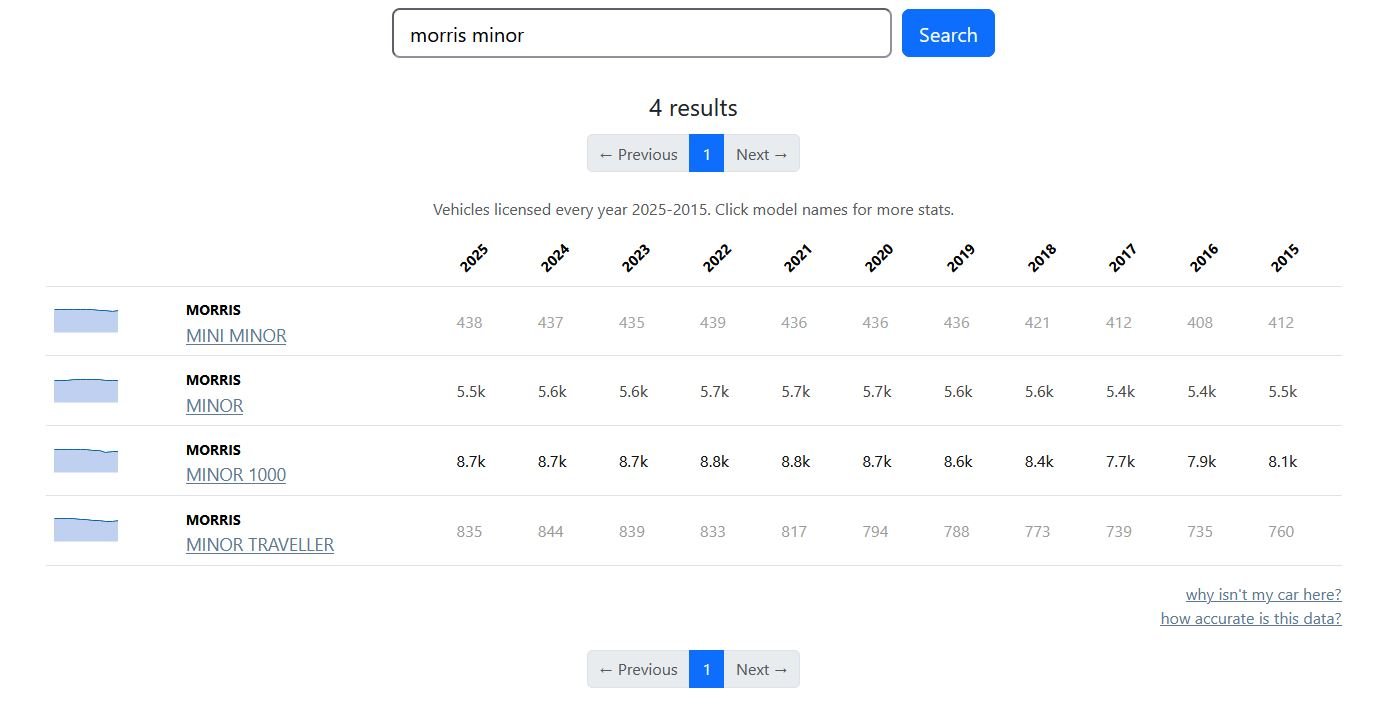
Task: Click MINOR 1000 2017 value 7.7k
Action: tap(1121, 462)
